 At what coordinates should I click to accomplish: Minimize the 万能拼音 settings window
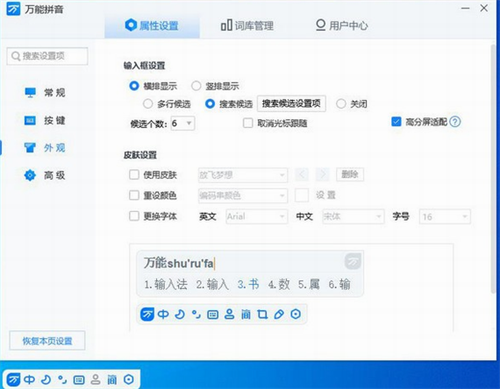[x=465, y=8]
